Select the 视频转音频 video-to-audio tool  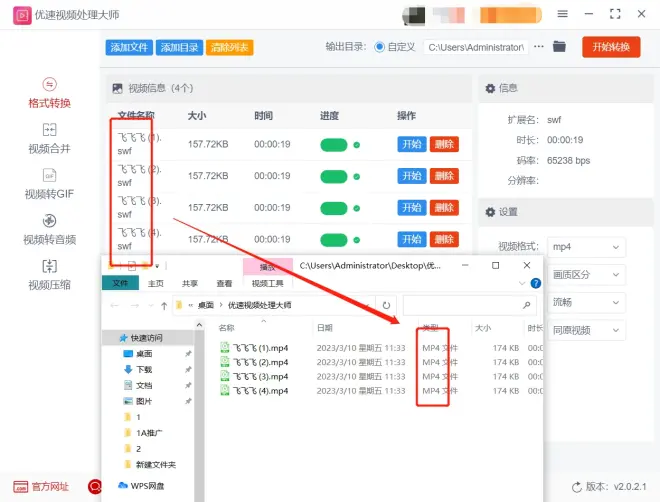pyautogui.click(x=50, y=229)
